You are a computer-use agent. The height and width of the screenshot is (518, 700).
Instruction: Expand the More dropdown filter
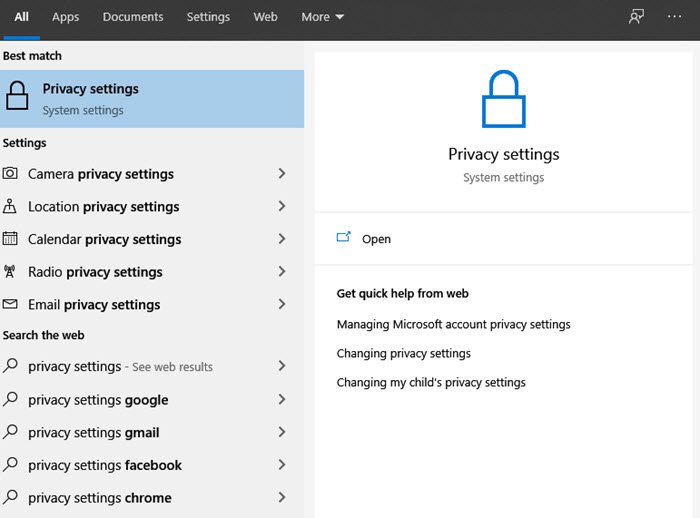[322, 17]
